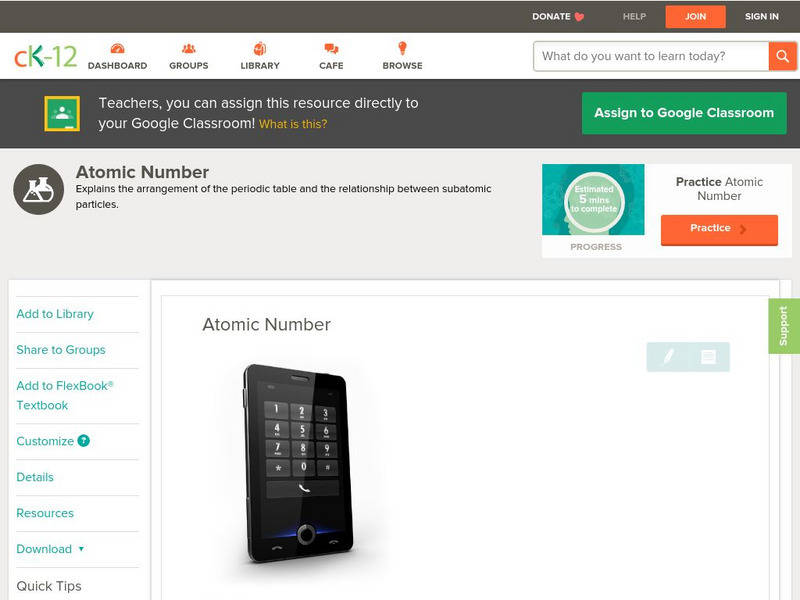Screen dimensions: 800x600
Task: Click the orange search magnifier button
Action: pos(782,56)
